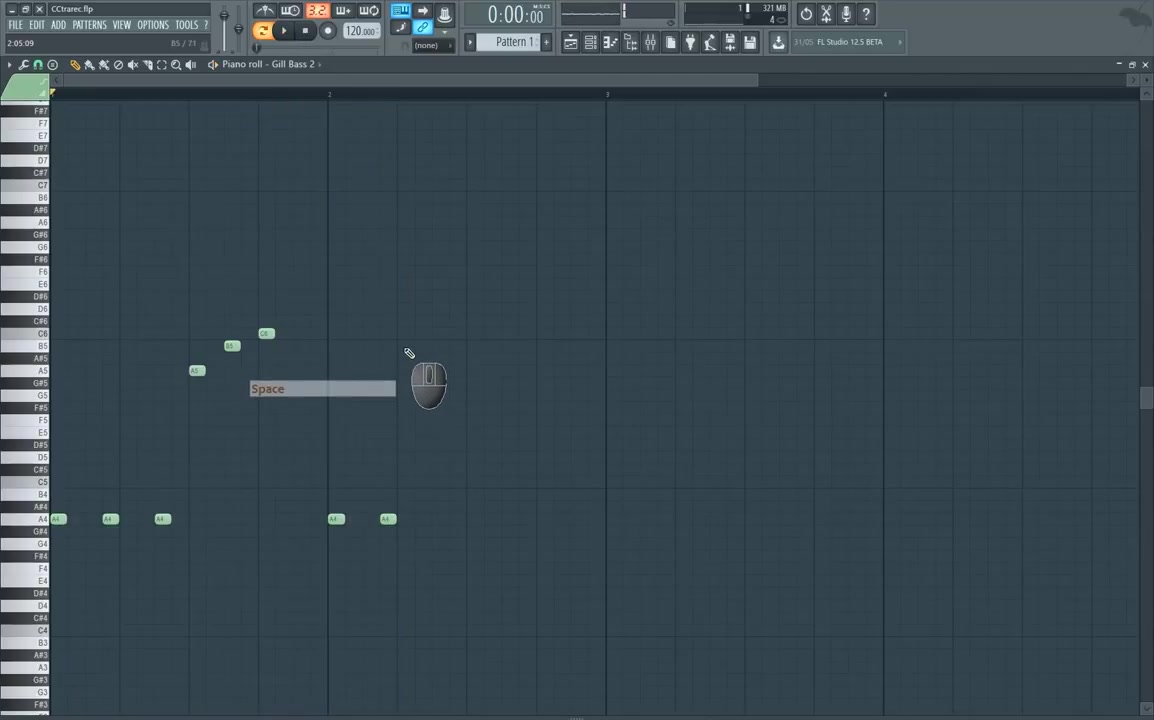Open the piano roll options arrow menu
Viewport: 1154px width, 720px height.
tap(8, 64)
